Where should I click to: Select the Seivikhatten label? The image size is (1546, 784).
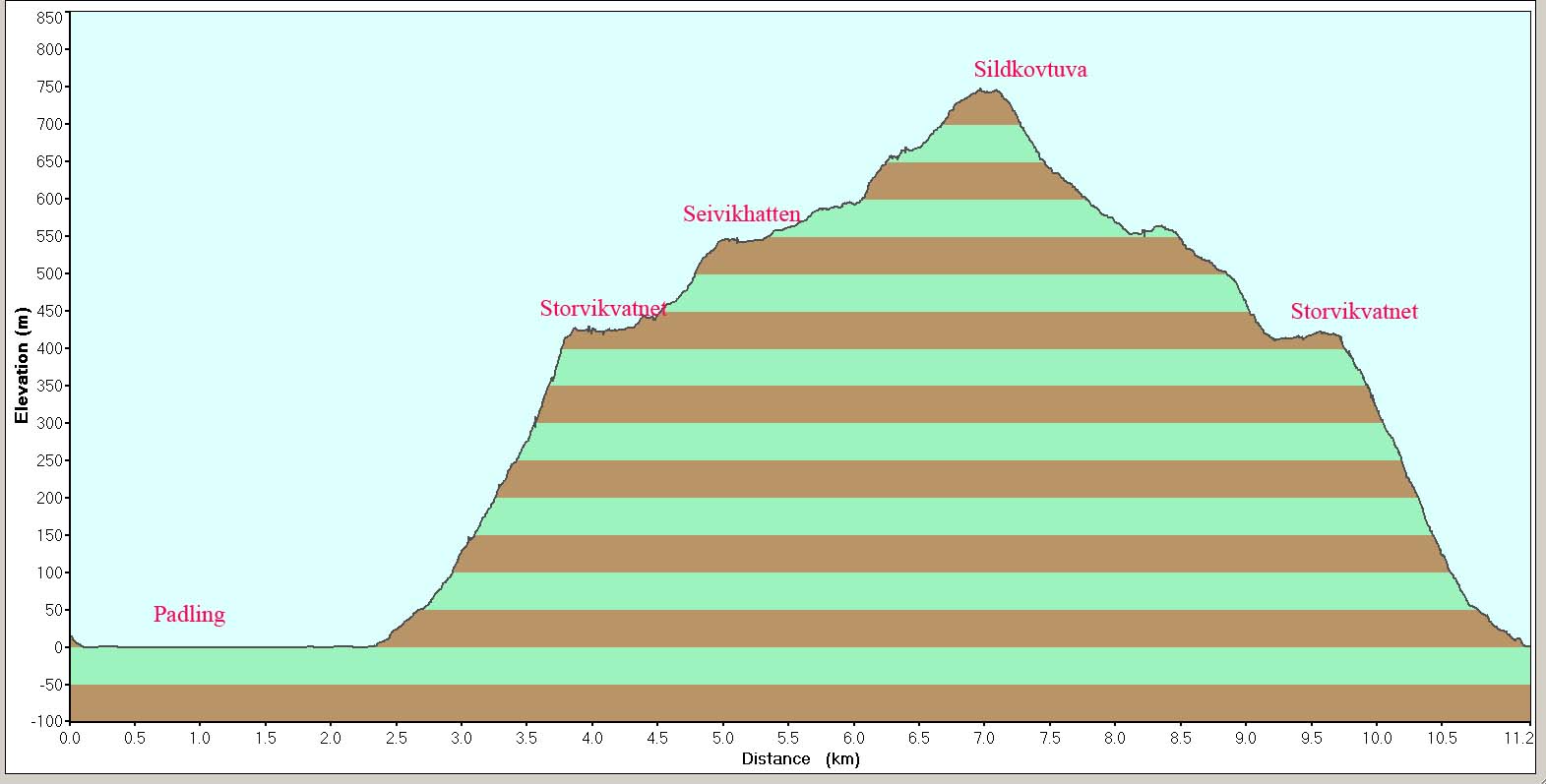[741, 214]
